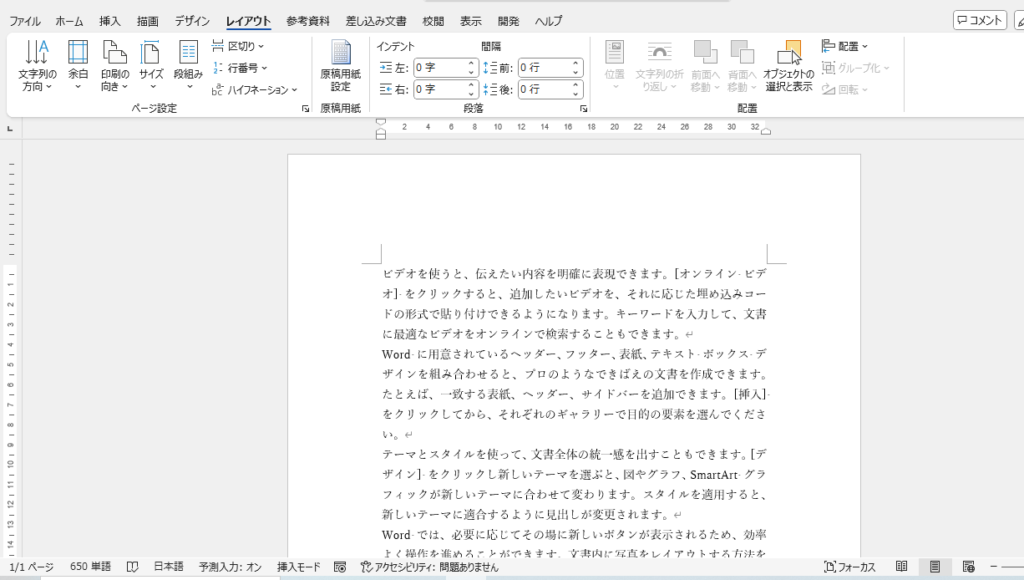Open the 段落 paragraph dialog launcher

583,109
